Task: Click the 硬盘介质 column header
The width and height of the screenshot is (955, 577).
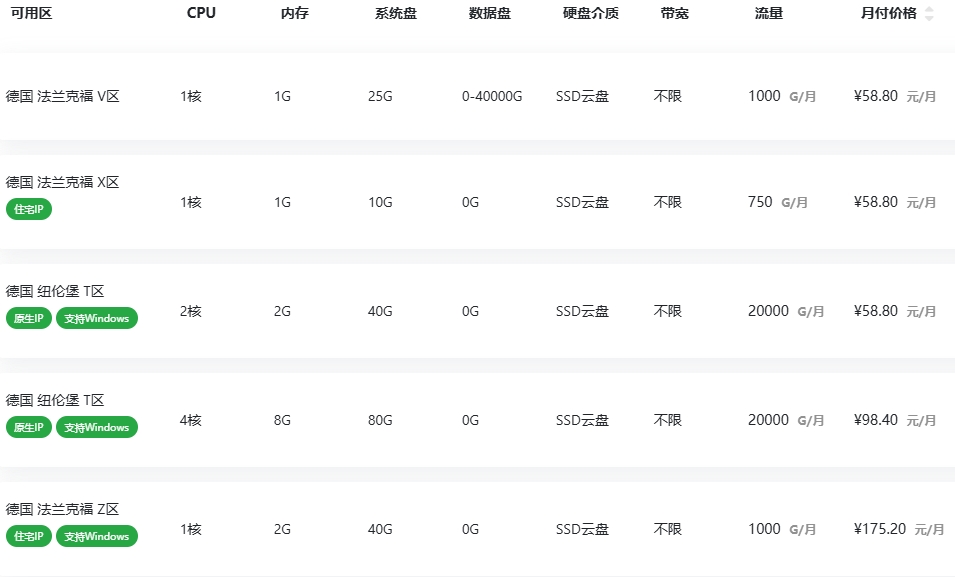Action: (x=590, y=13)
